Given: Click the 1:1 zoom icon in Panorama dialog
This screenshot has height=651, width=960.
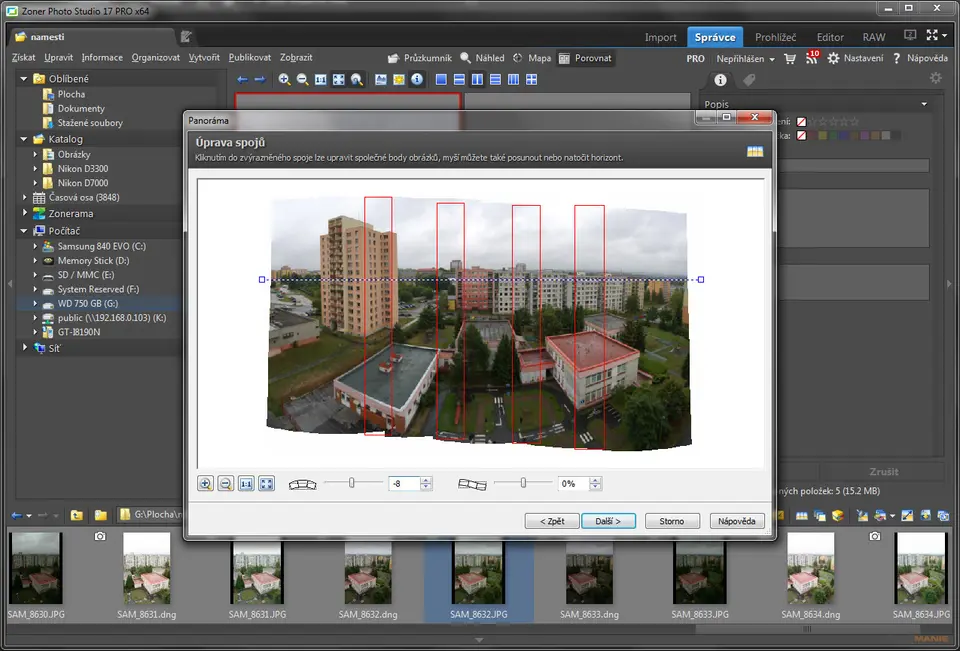Looking at the screenshot, I should (246, 484).
